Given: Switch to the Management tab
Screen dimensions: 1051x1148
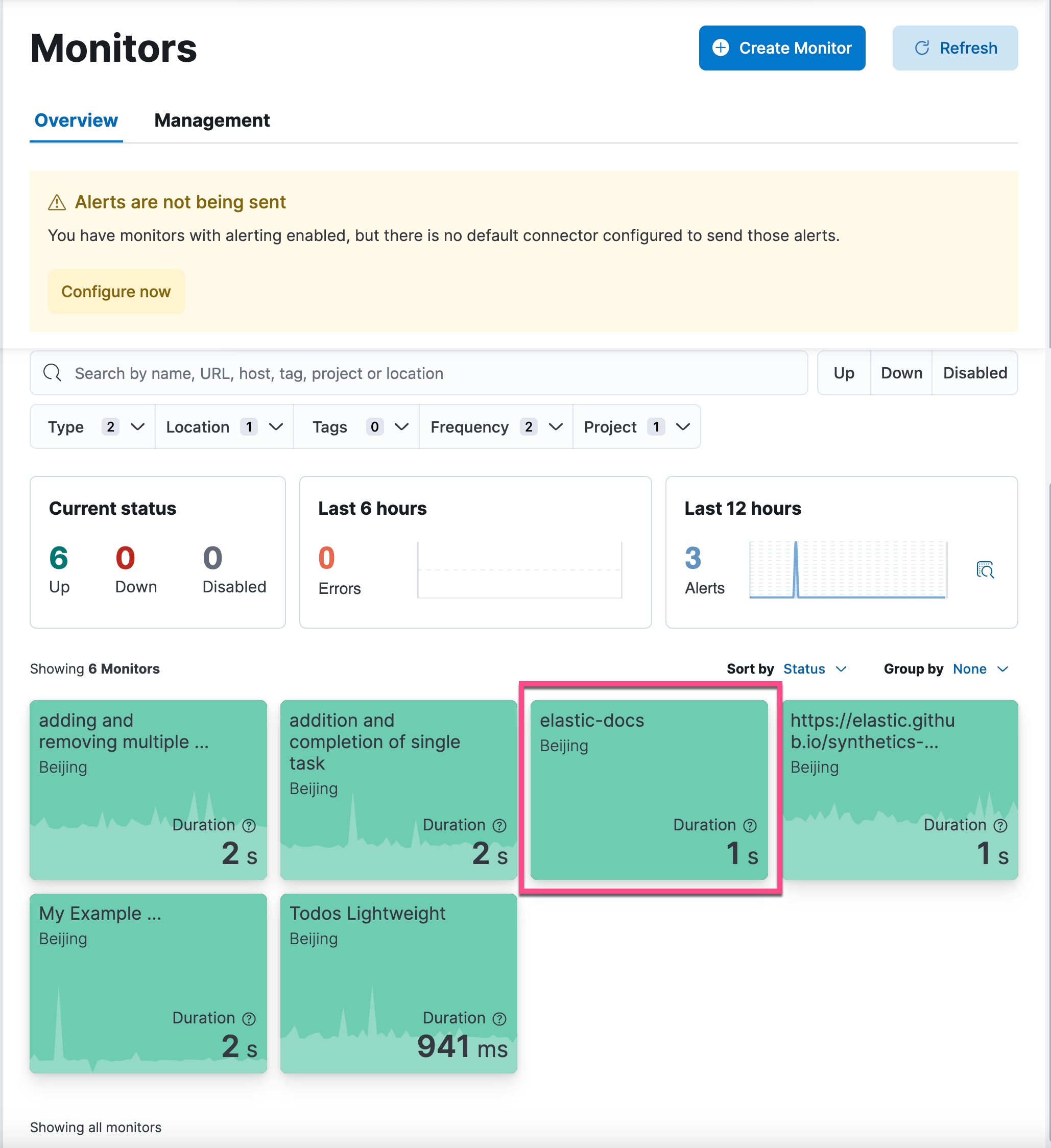Looking at the screenshot, I should click(212, 121).
